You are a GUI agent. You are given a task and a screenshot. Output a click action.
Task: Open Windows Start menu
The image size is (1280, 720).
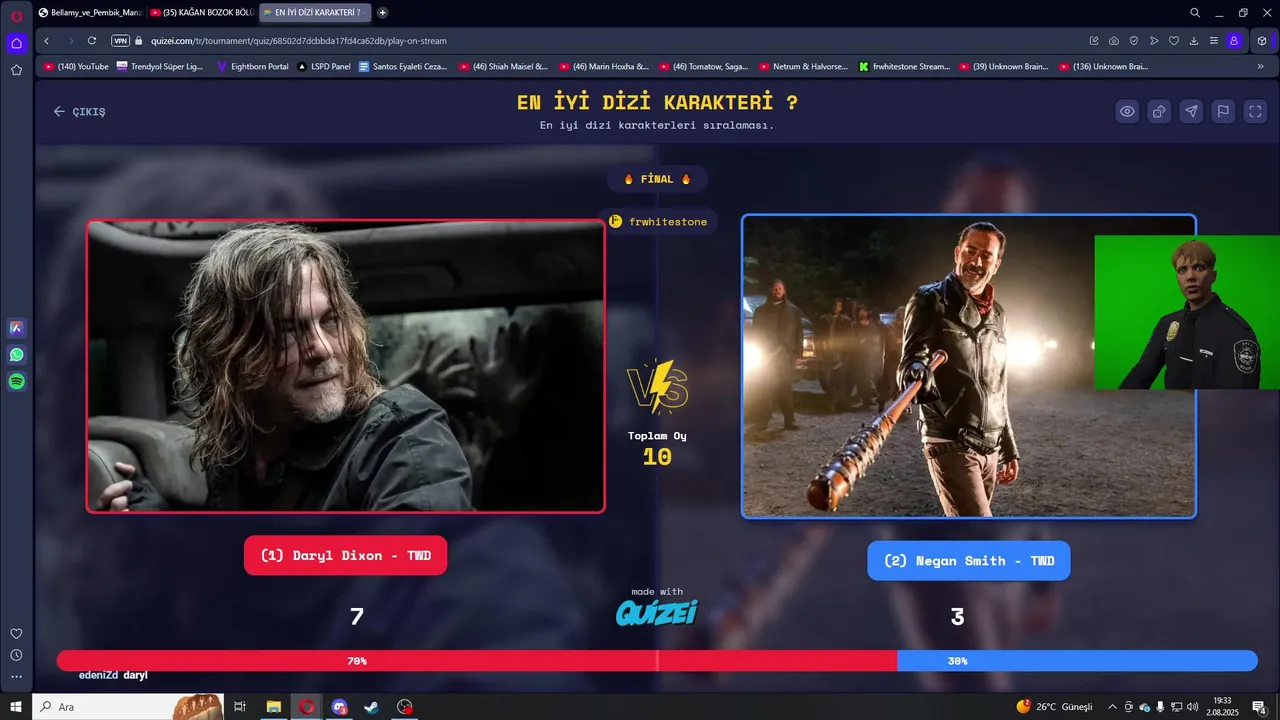point(16,706)
